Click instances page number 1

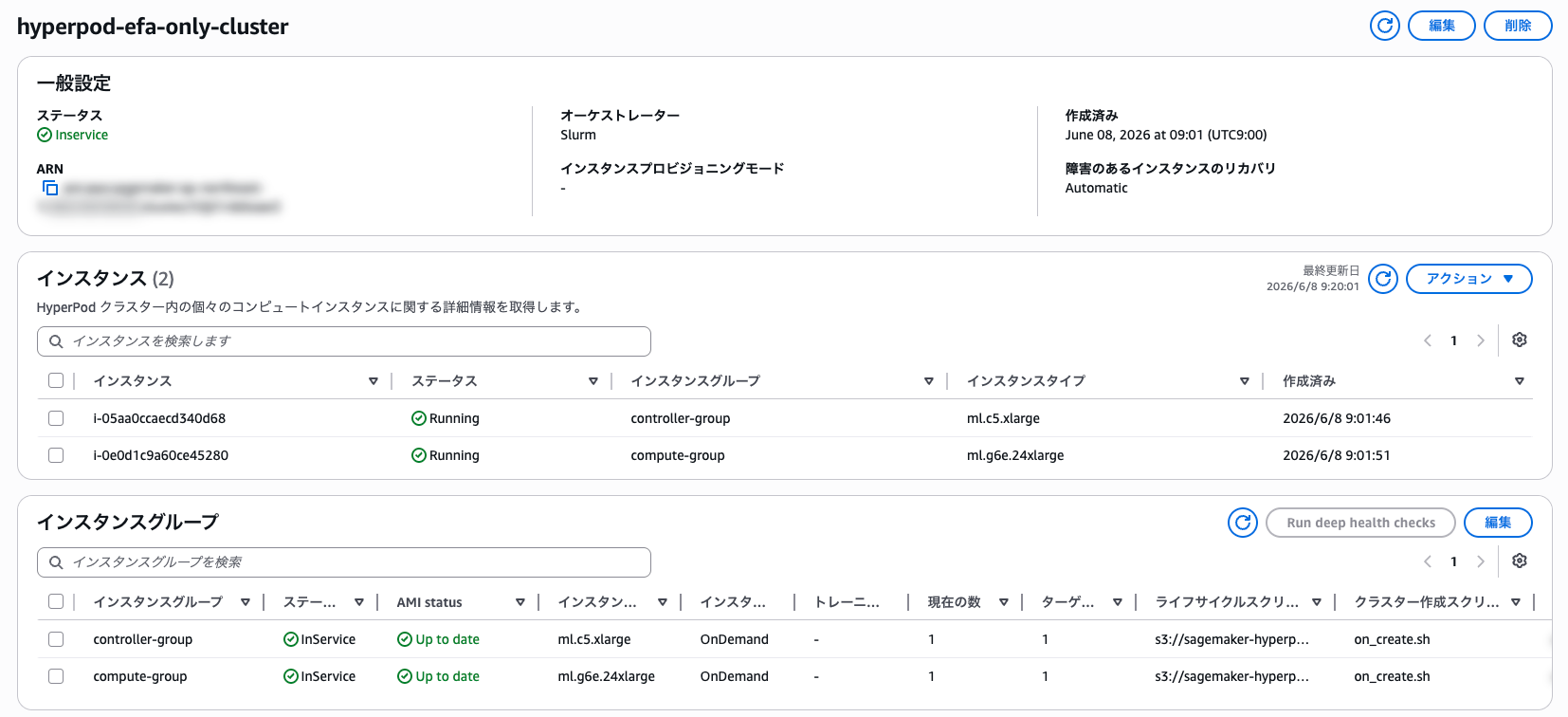(x=1453, y=340)
